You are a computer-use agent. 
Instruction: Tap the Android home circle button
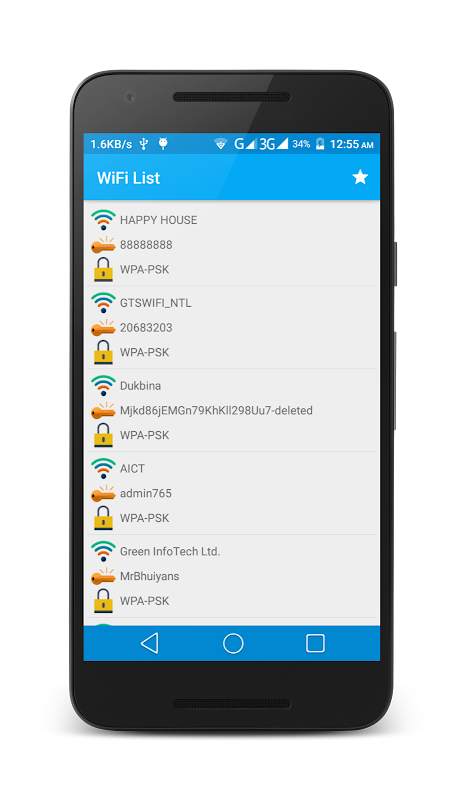coord(233,643)
